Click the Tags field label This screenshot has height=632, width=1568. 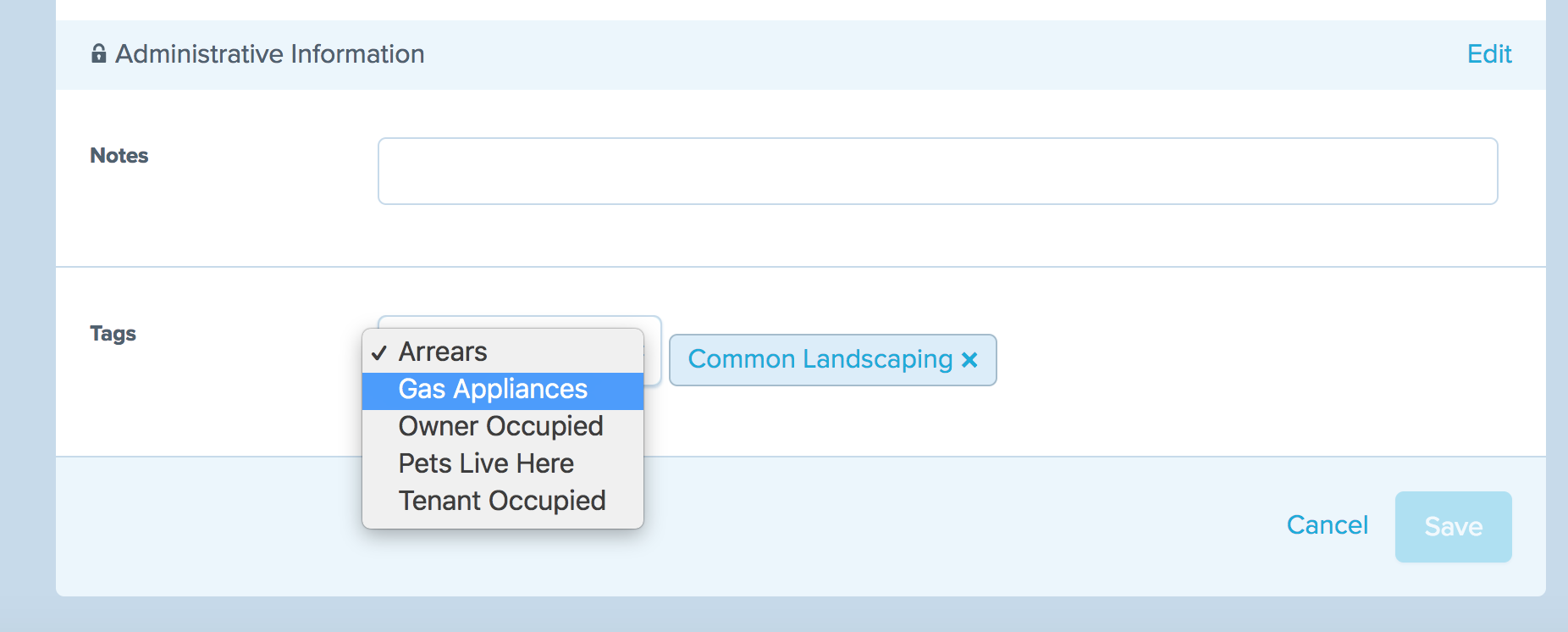coord(113,334)
